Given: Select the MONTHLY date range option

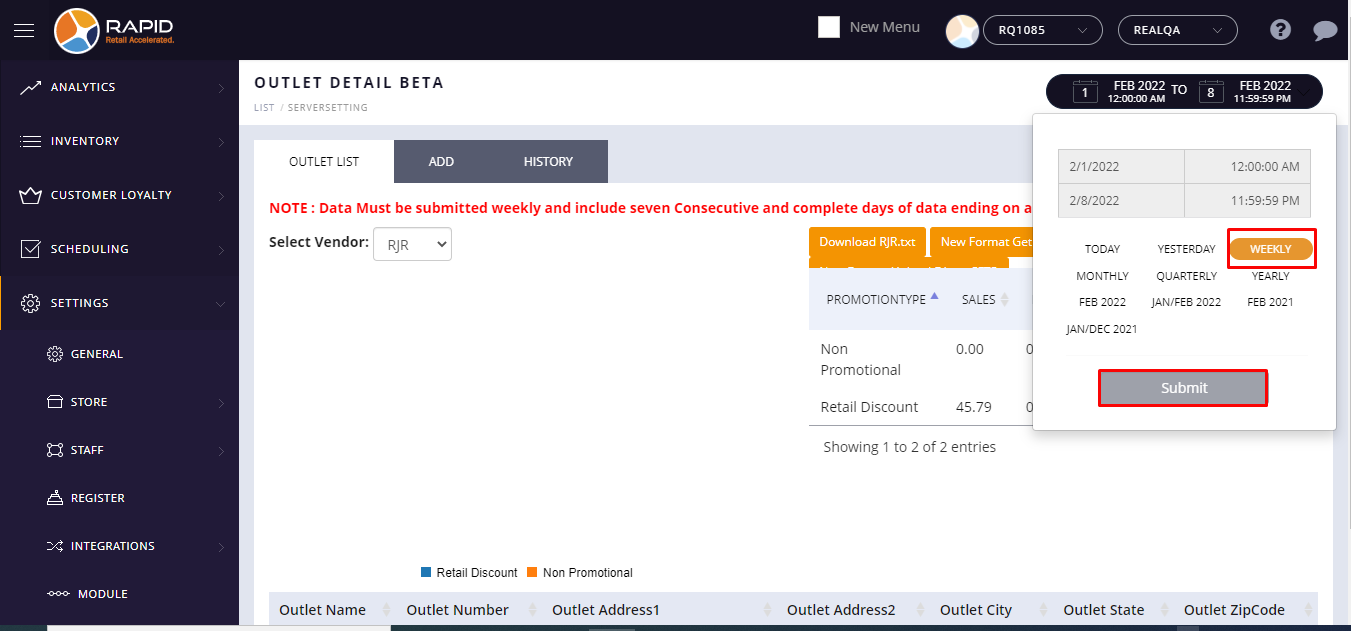Looking at the screenshot, I should click(x=1102, y=276).
